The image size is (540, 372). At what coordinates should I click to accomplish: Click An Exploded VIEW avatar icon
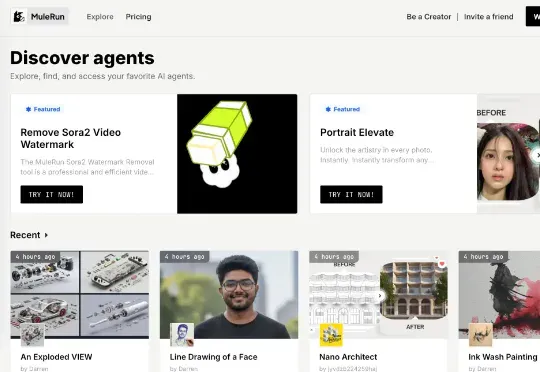pyautogui.click(x=32, y=334)
